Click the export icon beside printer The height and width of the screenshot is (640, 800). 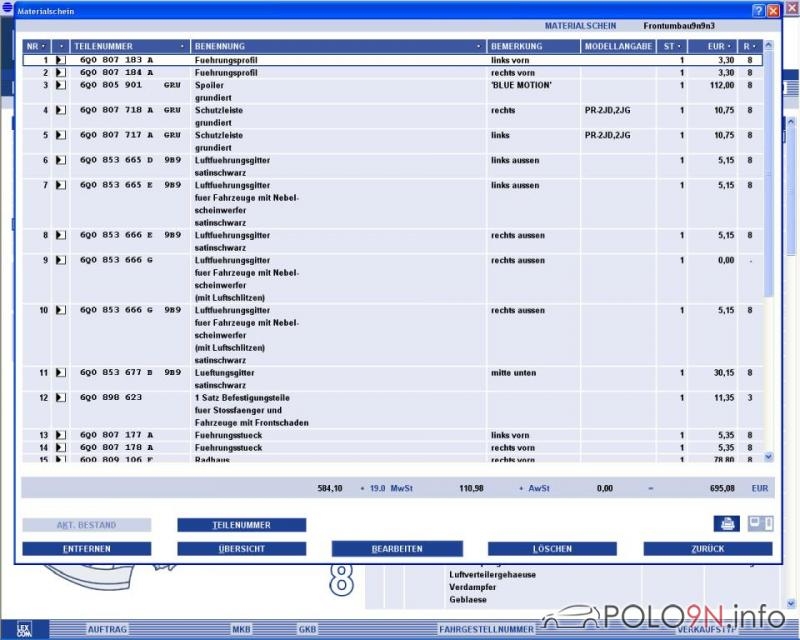coord(760,523)
